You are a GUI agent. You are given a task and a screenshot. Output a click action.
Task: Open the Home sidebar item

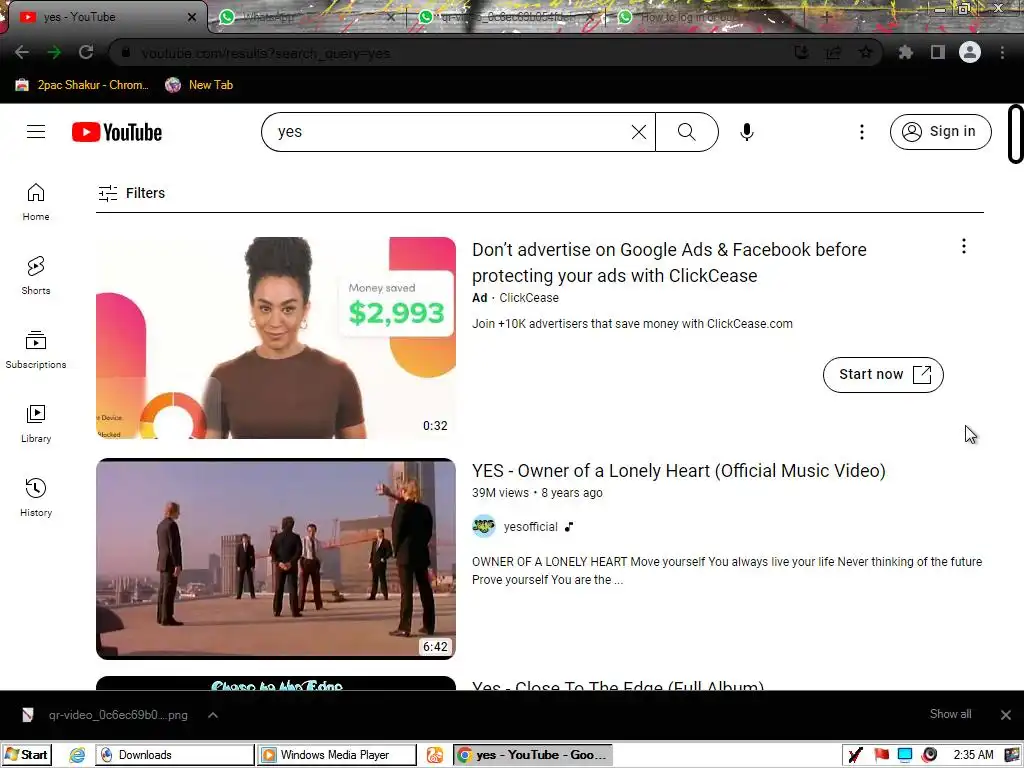(x=36, y=202)
